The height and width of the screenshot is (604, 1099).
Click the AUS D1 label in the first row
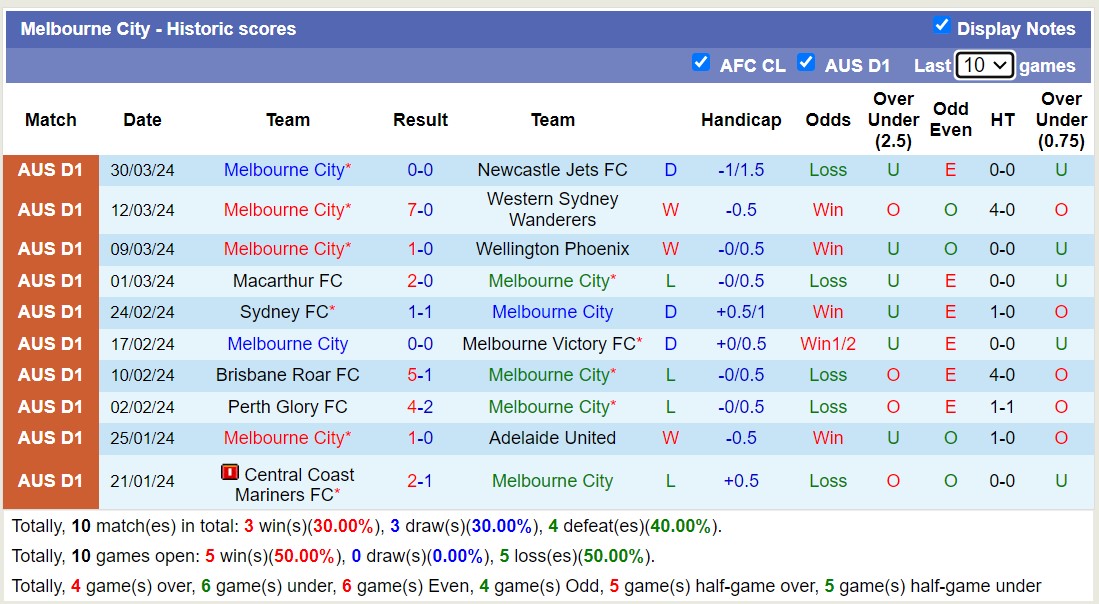[50, 170]
